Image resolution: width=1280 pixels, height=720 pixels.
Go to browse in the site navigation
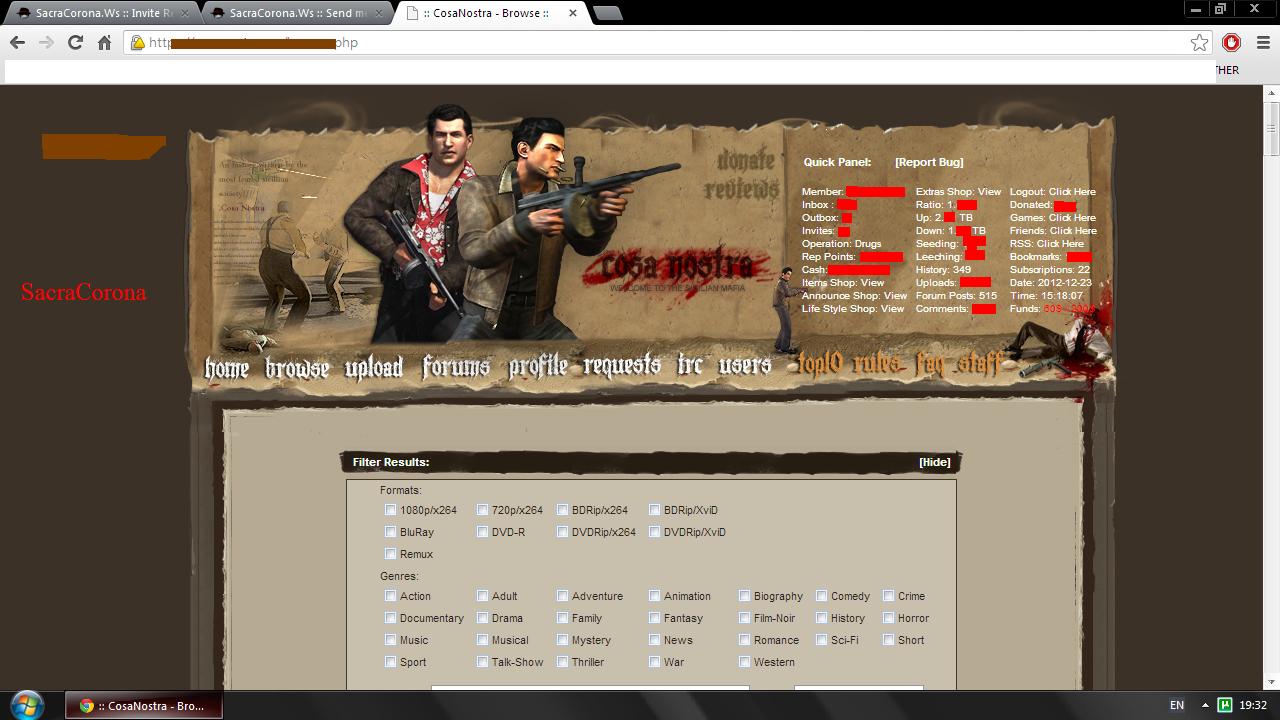[297, 368]
